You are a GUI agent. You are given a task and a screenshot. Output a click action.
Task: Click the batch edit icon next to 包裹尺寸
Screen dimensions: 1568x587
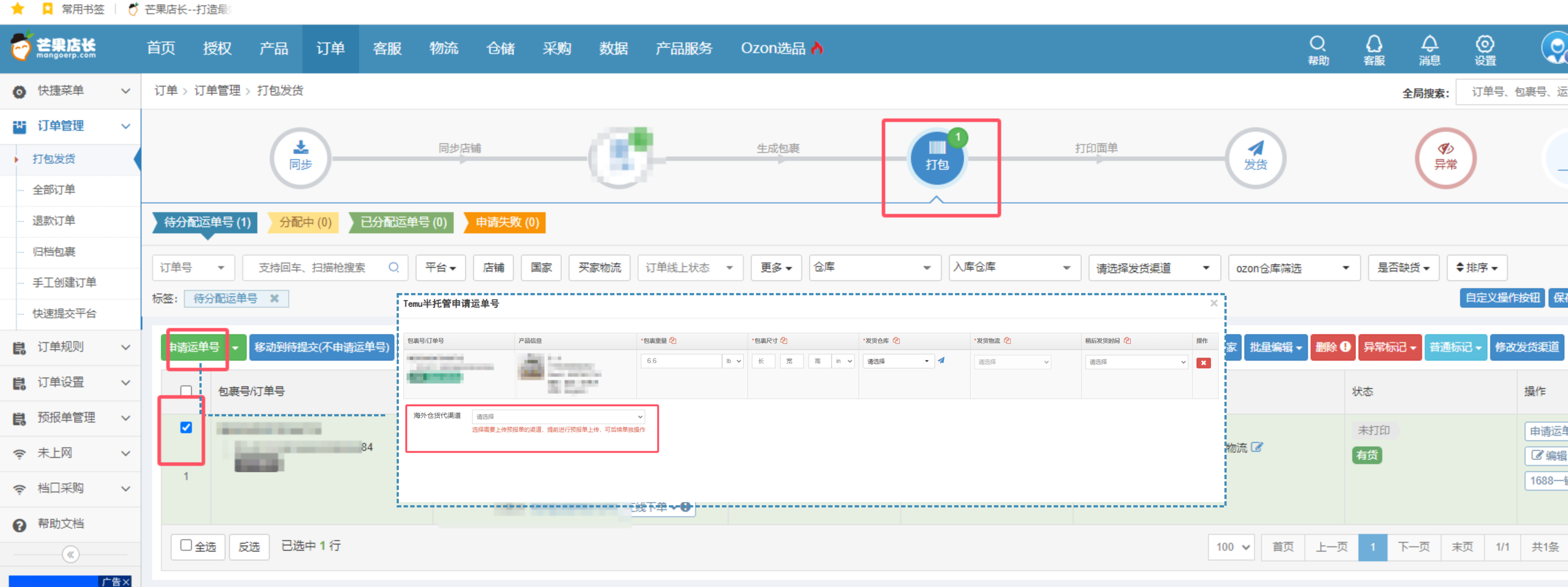coord(784,341)
